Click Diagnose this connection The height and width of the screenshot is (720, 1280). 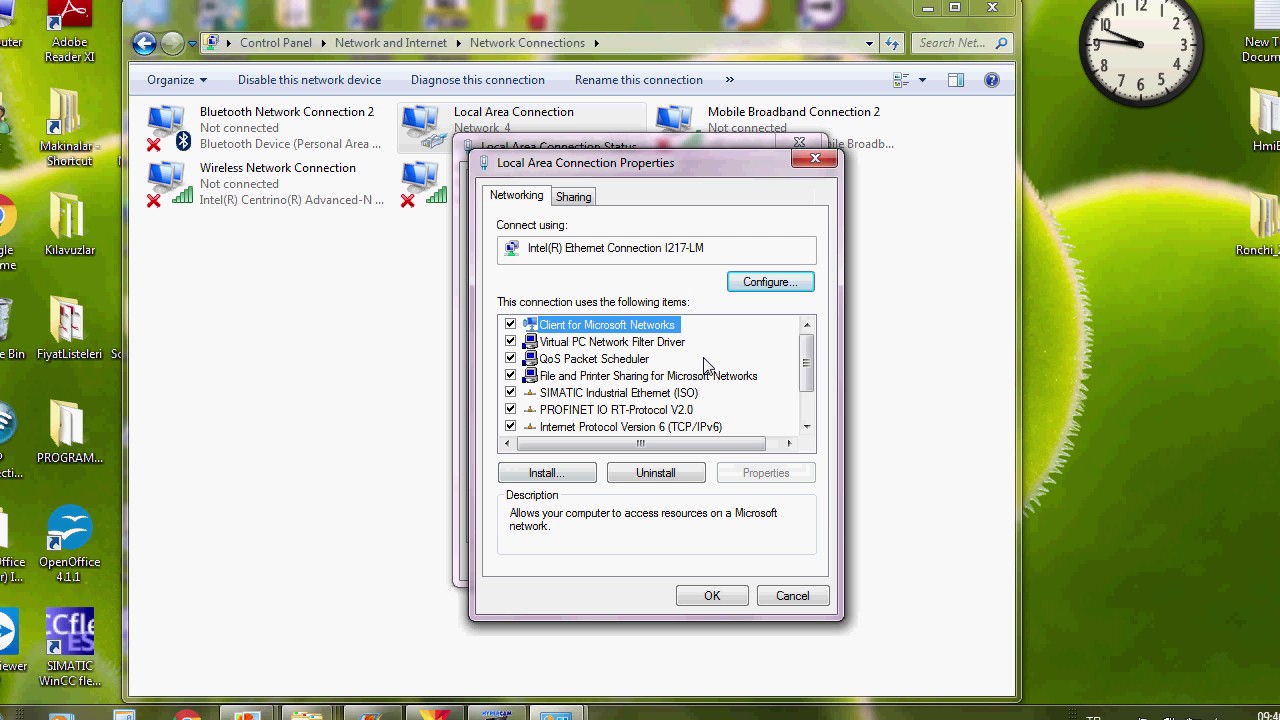coord(478,80)
